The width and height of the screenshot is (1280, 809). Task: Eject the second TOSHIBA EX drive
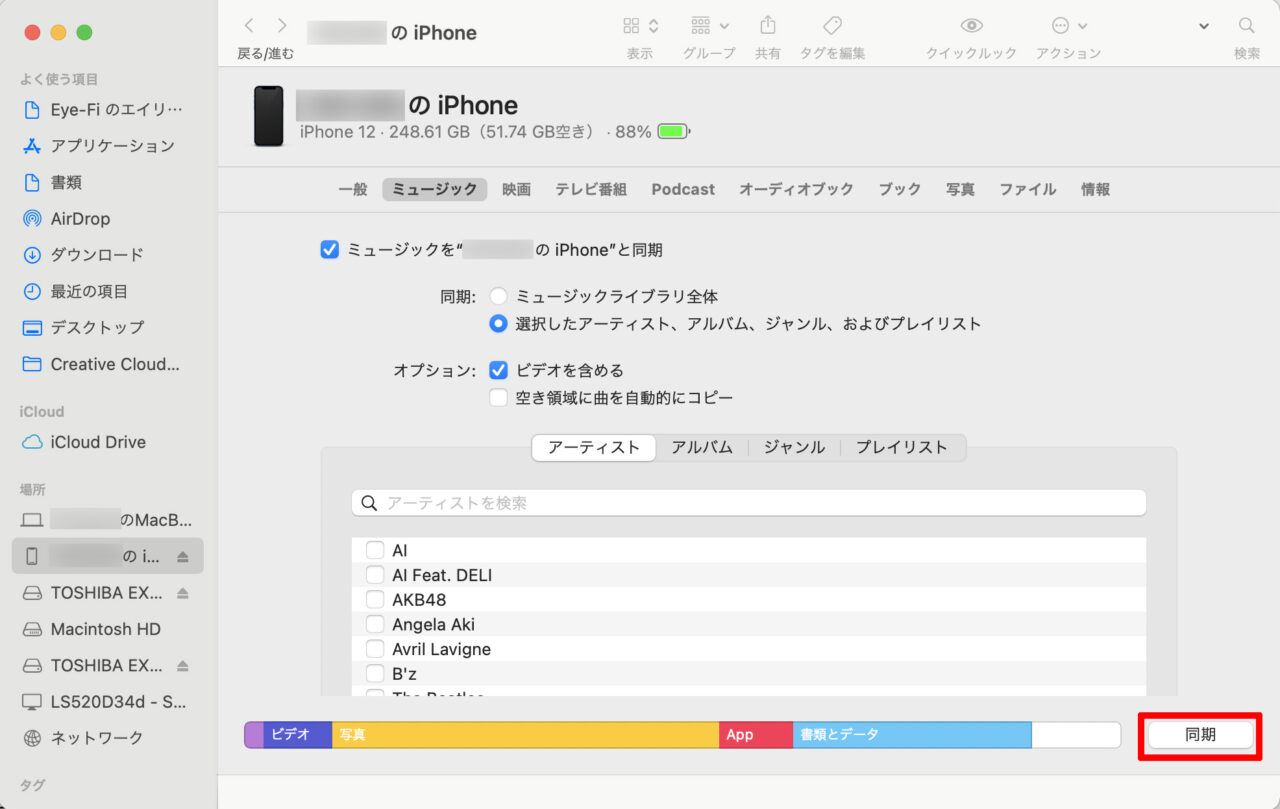[x=182, y=665]
